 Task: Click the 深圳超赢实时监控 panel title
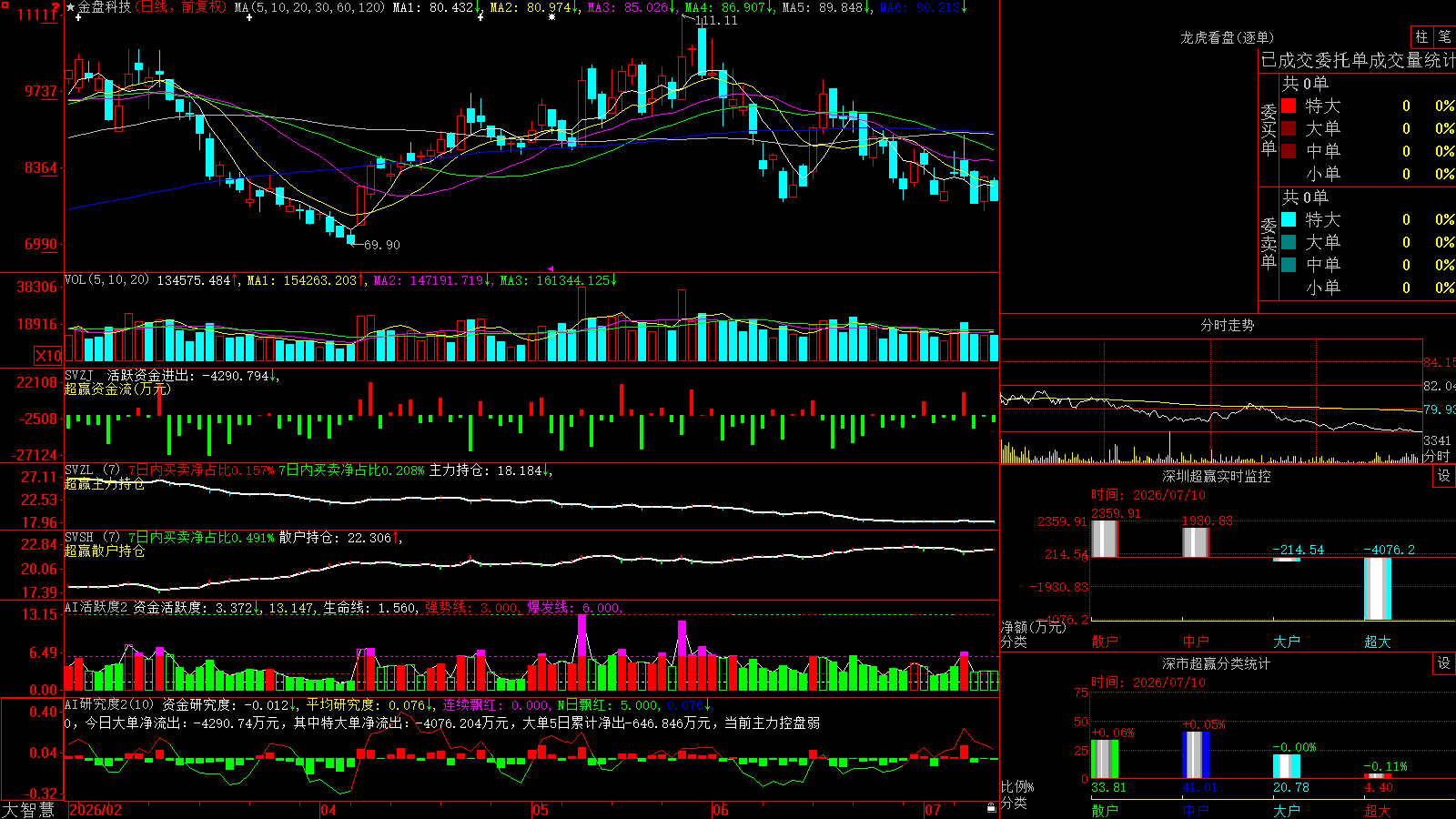[x=1217, y=476]
